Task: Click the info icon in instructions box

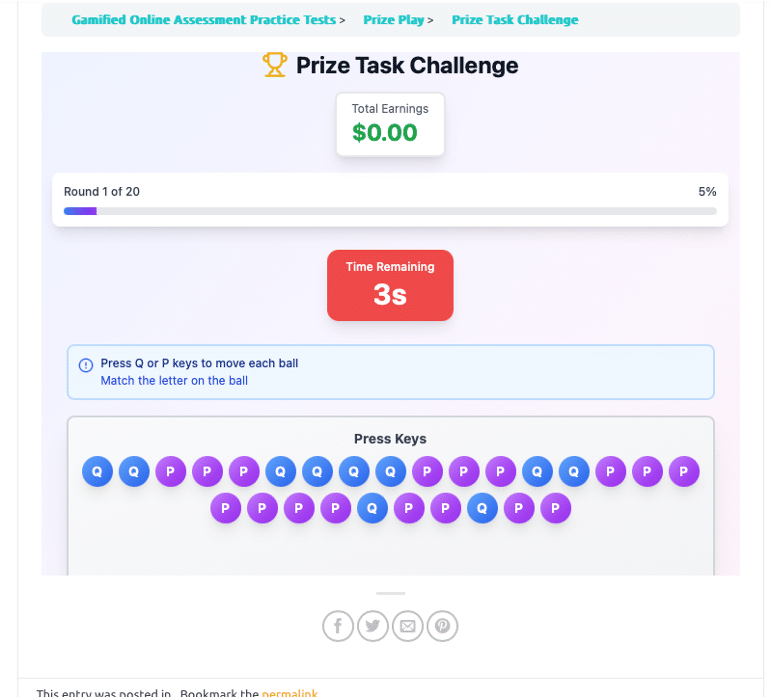Action: coord(86,365)
